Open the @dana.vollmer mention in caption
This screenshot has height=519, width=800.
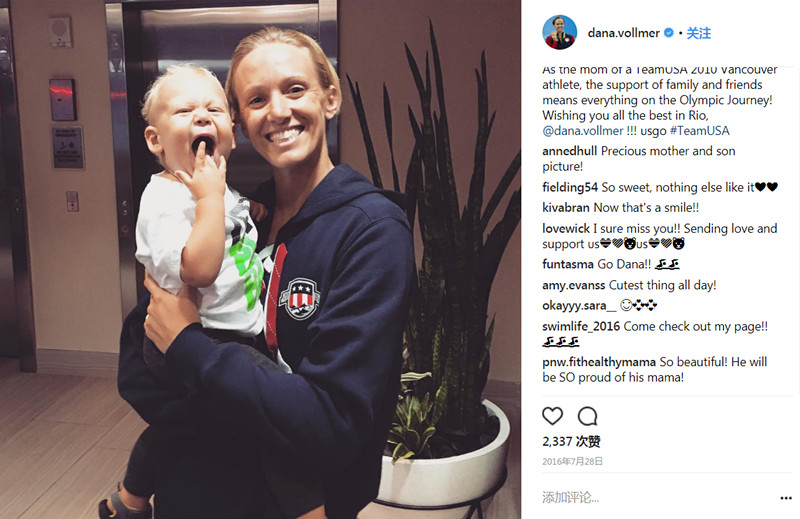(583, 131)
